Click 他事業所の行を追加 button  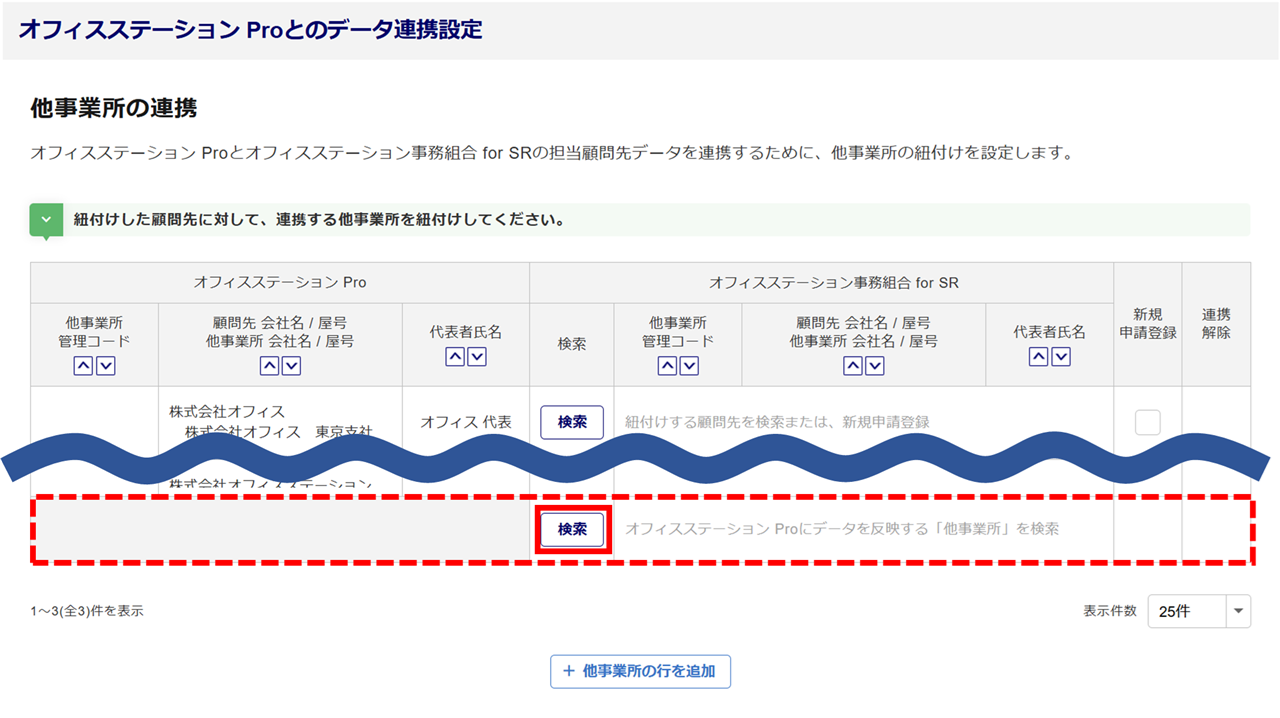[x=640, y=671]
